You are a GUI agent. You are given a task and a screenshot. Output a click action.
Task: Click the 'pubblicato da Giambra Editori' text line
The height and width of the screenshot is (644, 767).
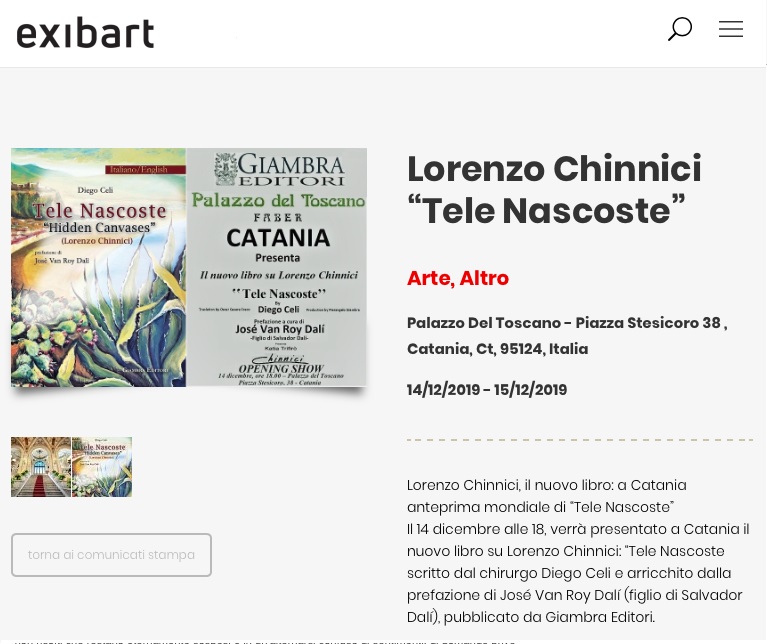coord(530,617)
